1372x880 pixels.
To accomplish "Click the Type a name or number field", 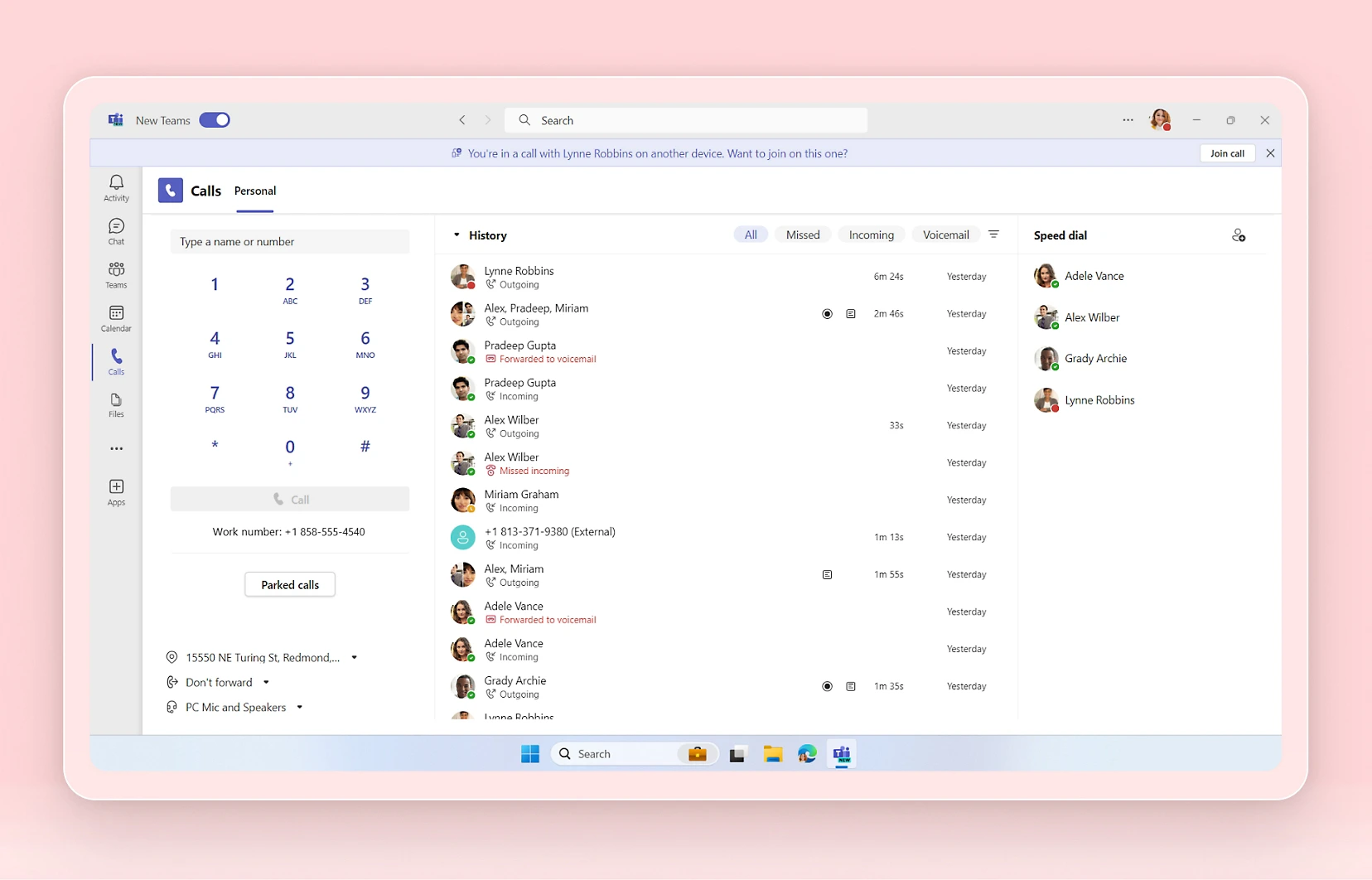I will click(x=289, y=241).
